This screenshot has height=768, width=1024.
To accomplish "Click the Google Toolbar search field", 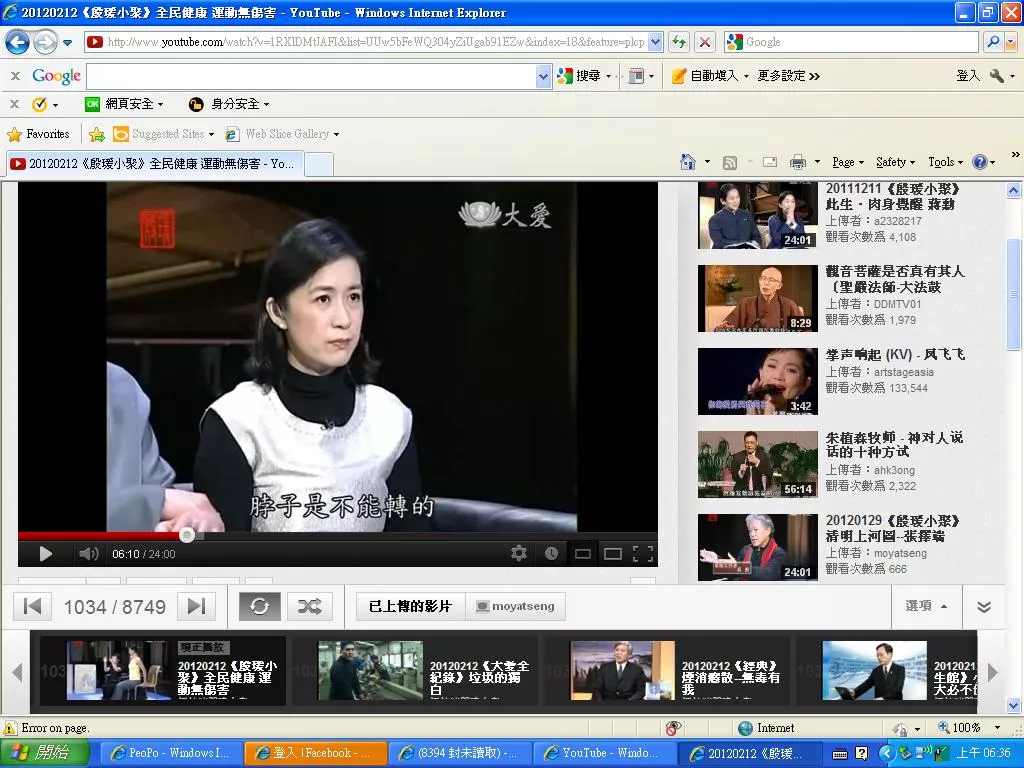I will coord(312,76).
